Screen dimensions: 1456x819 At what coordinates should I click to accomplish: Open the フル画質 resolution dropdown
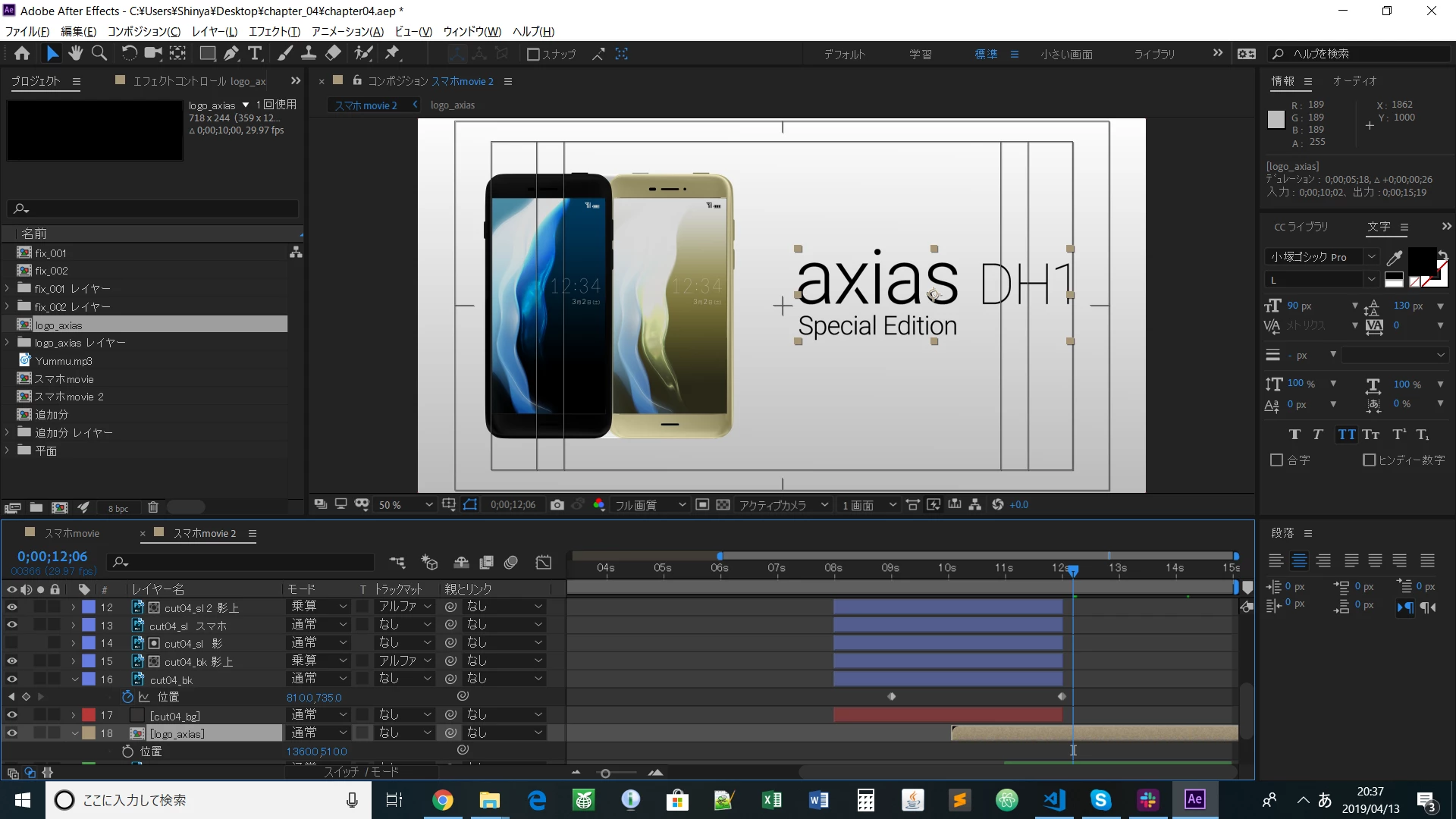(x=650, y=505)
